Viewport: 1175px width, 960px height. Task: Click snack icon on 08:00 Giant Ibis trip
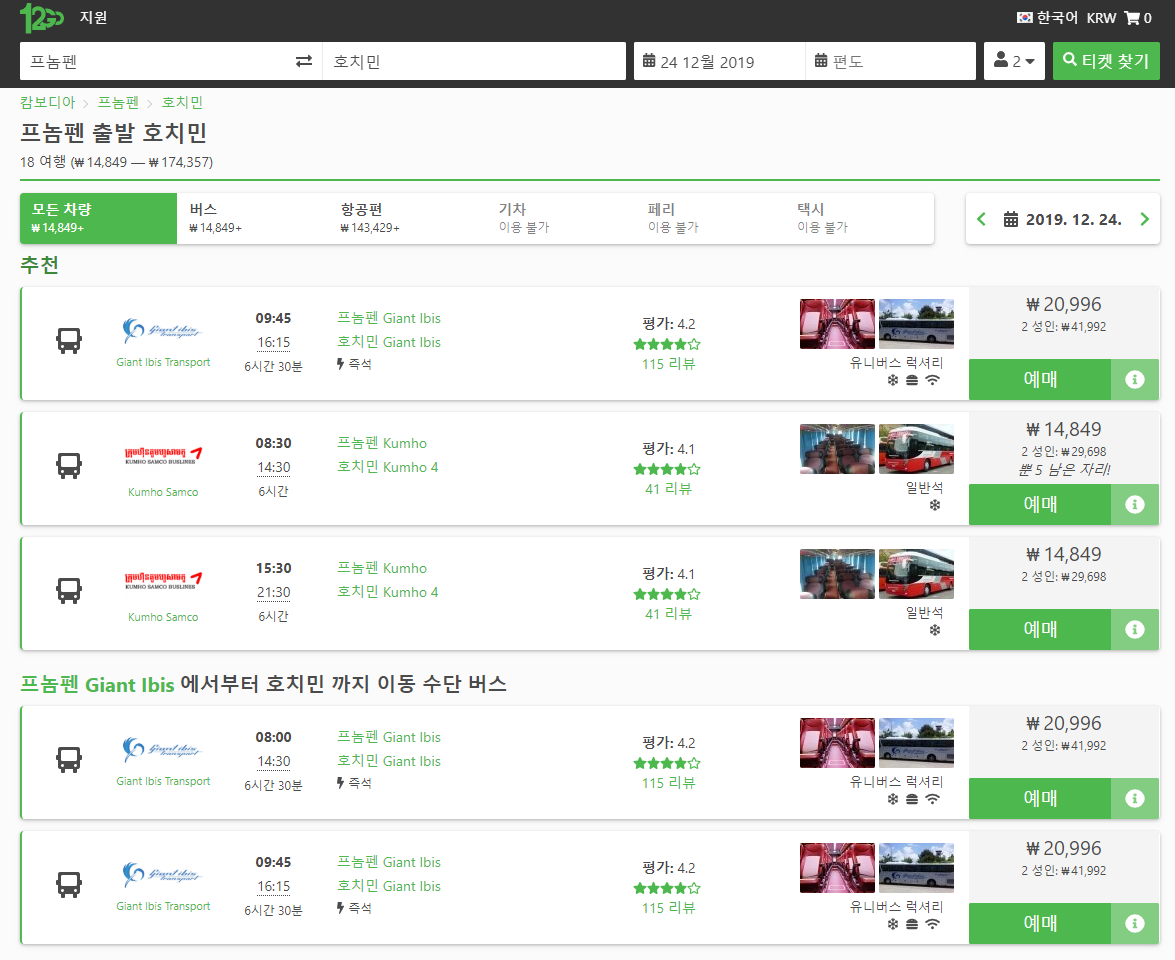(x=912, y=799)
